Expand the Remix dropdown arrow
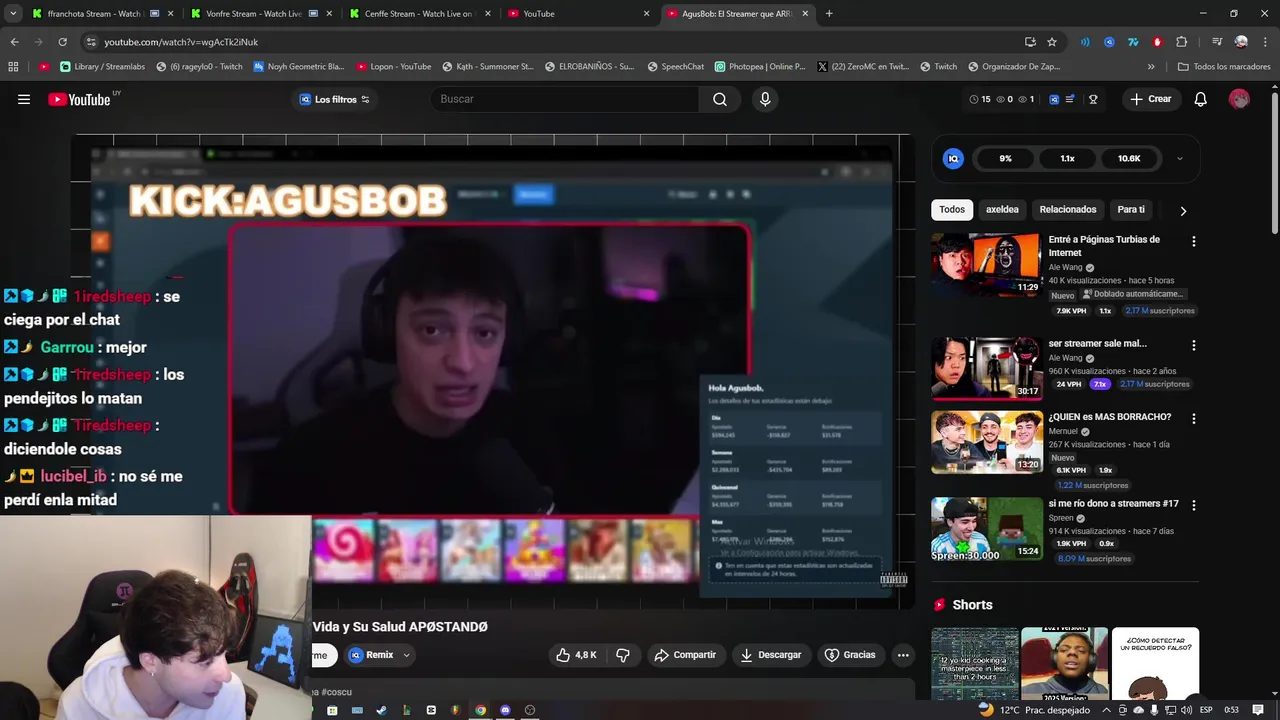 tap(406, 655)
